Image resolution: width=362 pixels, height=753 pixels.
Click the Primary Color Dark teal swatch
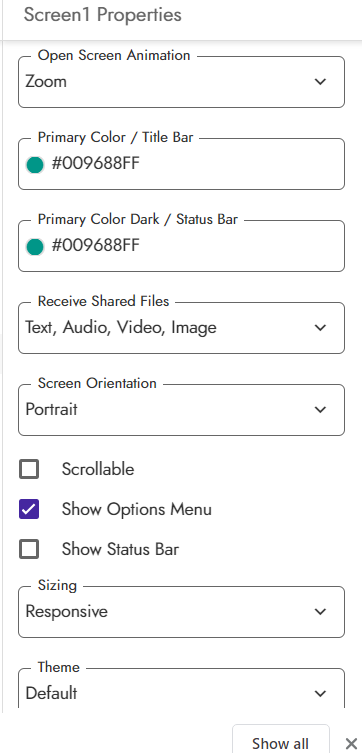click(x=35, y=247)
